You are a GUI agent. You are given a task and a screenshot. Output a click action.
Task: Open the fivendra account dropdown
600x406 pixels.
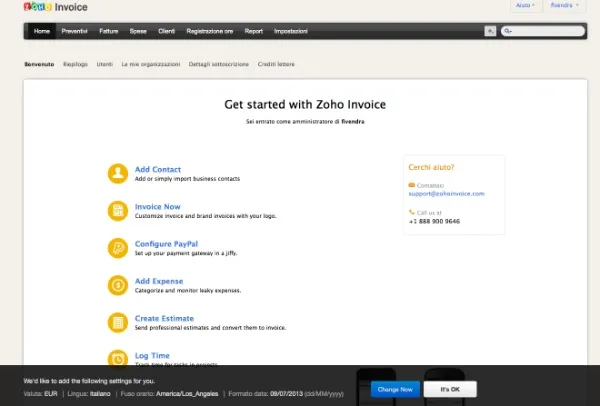pyautogui.click(x=564, y=5)
